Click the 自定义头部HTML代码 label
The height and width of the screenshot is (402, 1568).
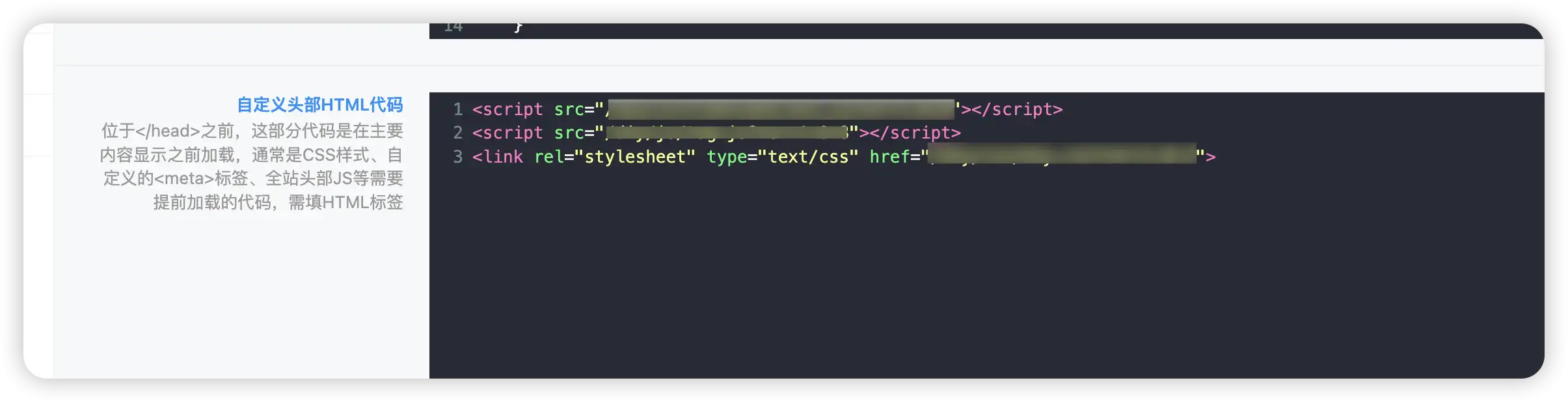click(x=319, y=105)
